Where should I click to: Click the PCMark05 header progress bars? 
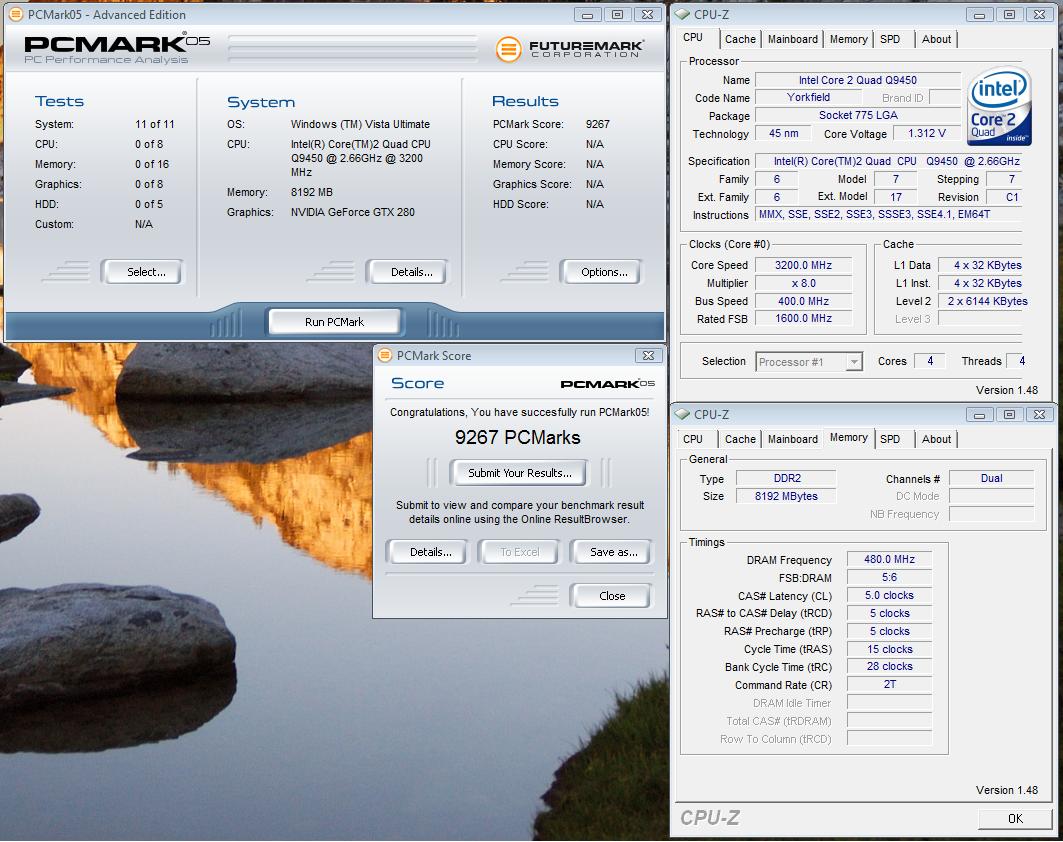click(x=353, y=49)
